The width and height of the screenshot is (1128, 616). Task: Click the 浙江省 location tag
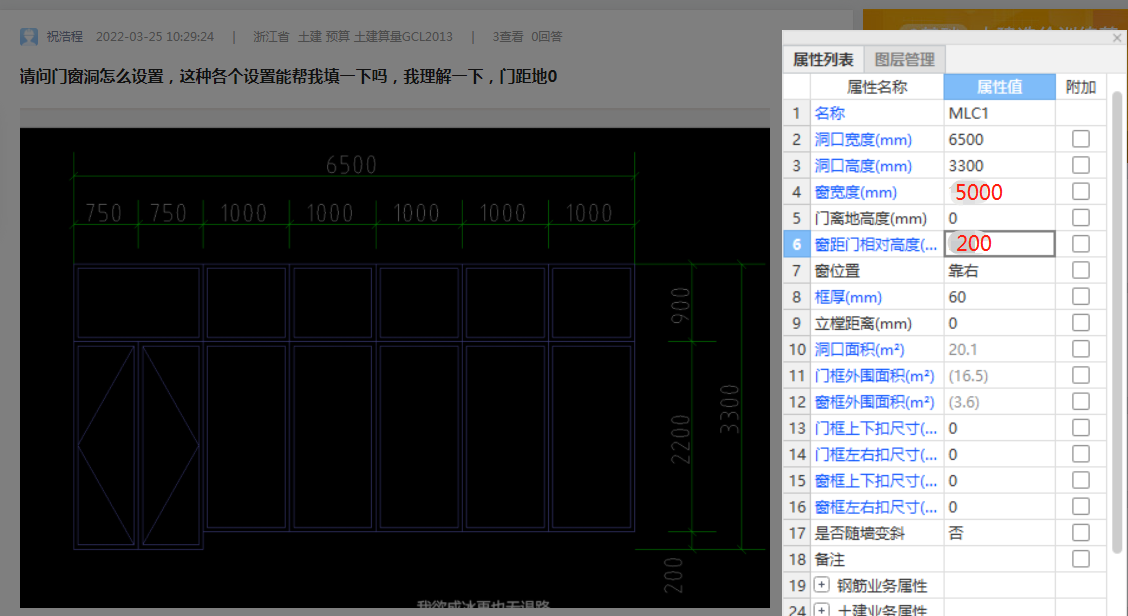271,37
